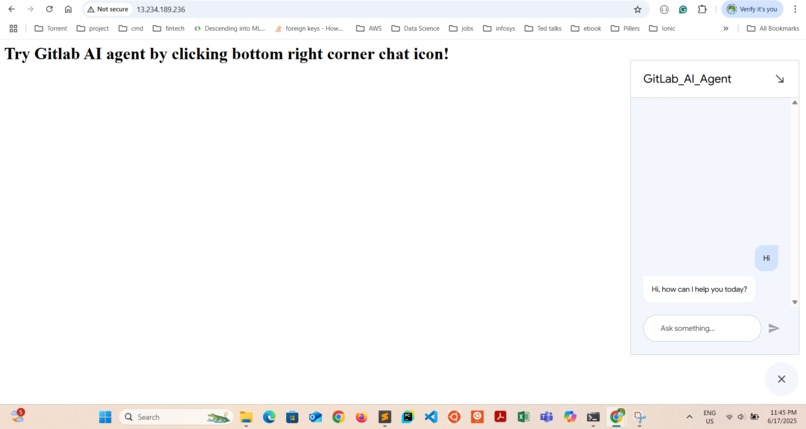Click the chat scrollbar up arrow
The height and width of the screenshot is (429, 806).
click(795, 102)
